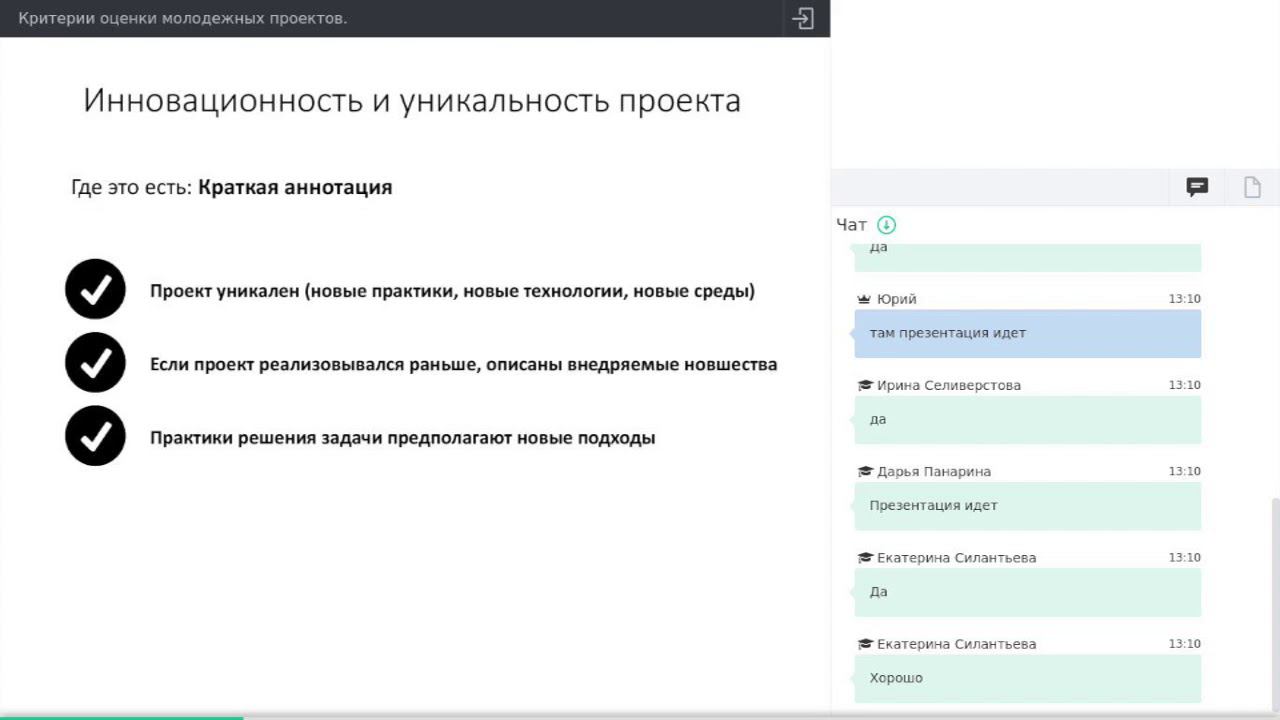The image size is (1280, 720).
Task: Click the crown icon beside Юрий
Action: tap(865, 299)
